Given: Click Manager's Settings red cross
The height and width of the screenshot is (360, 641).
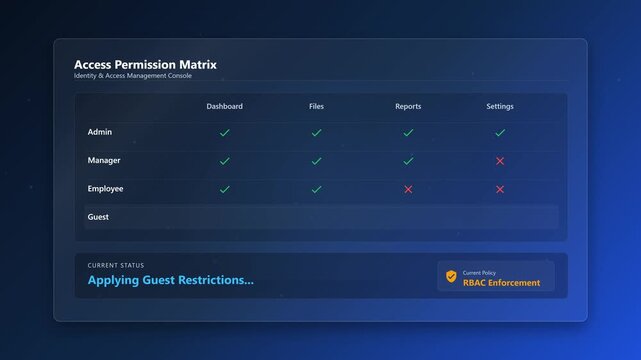Looking at the screenshot, I should point(500,161).
